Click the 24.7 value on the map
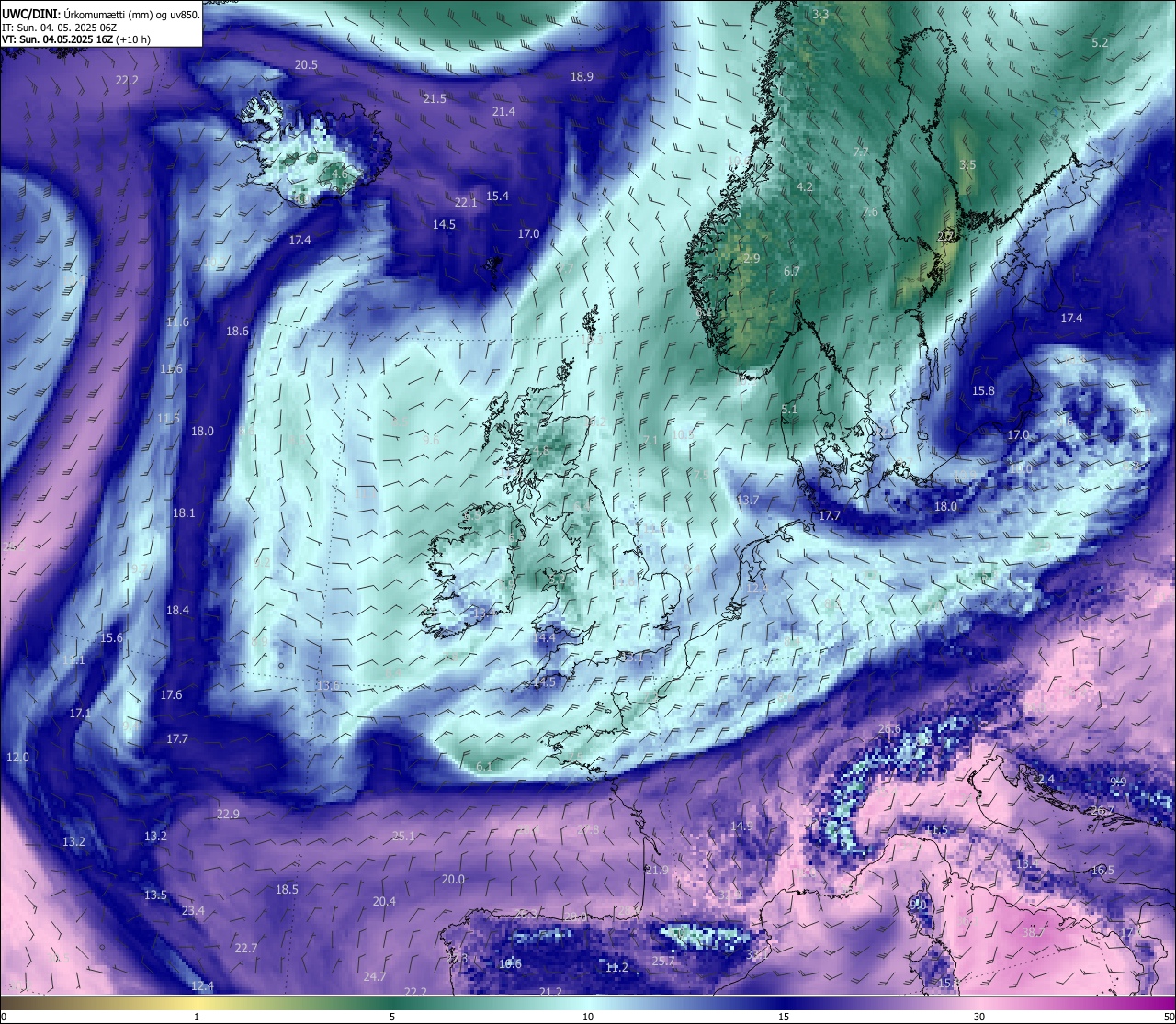1176x1024 pixels. [x=374, y=976]
